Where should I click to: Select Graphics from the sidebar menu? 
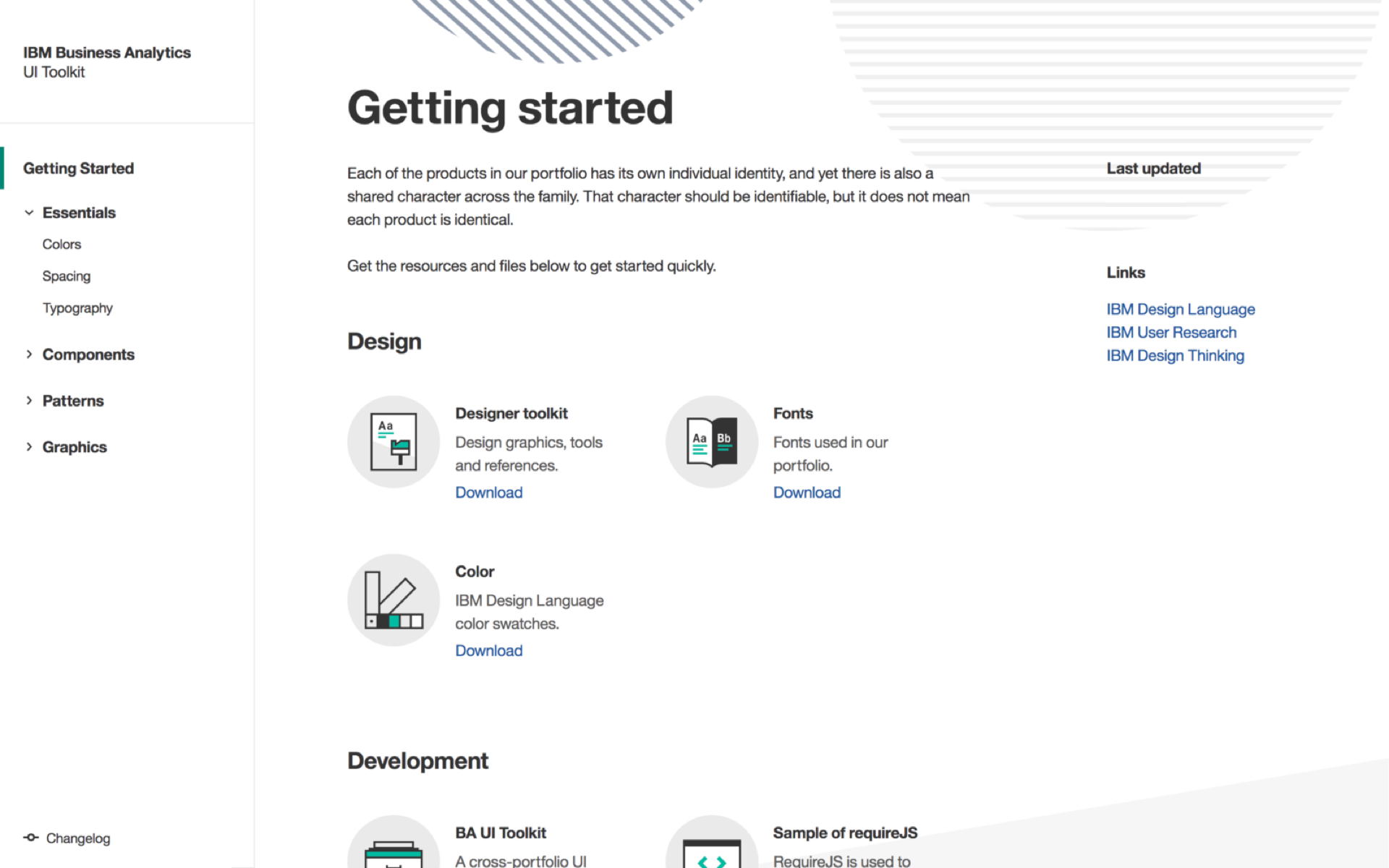(75, 447)
